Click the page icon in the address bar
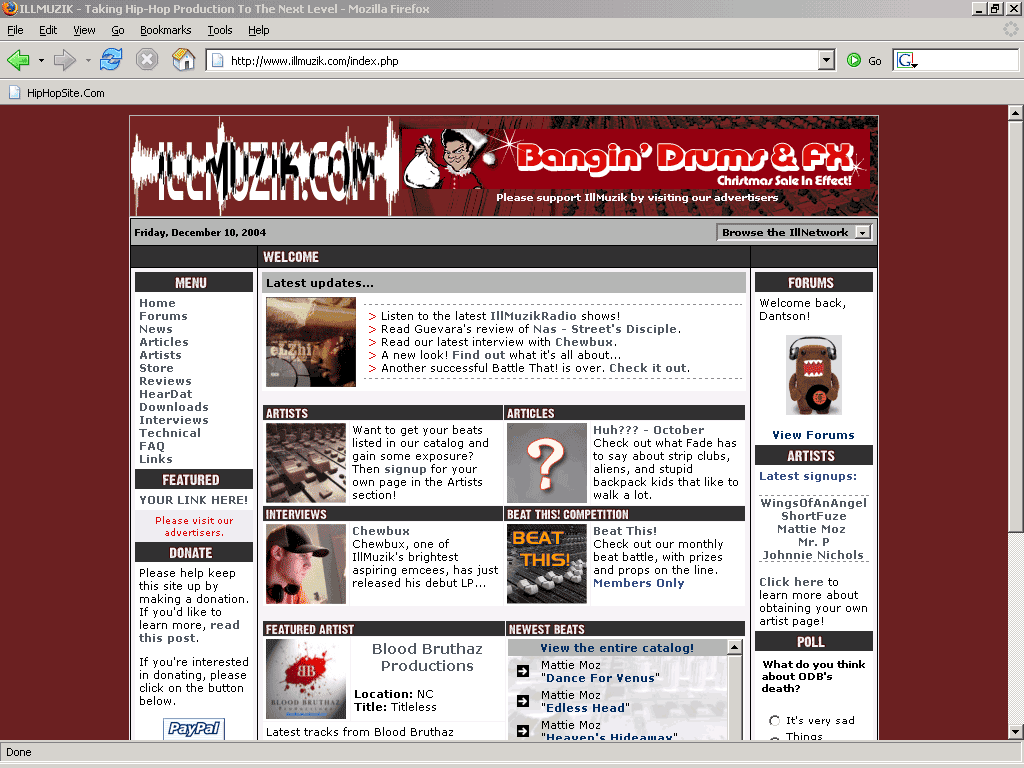 pos(217,61)
